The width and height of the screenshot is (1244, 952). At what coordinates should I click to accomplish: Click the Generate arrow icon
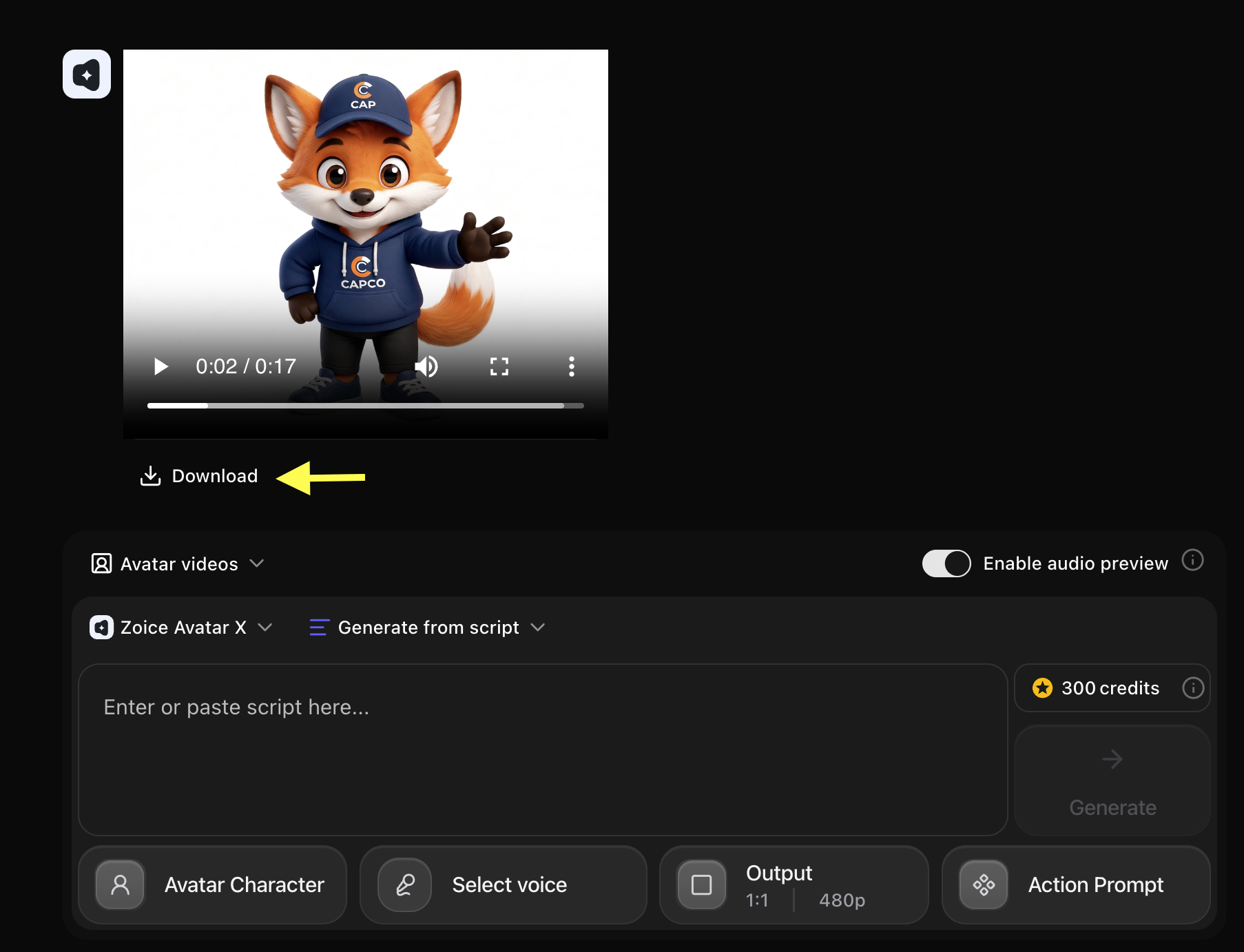pyautogui.click(x=1112, y=759)
